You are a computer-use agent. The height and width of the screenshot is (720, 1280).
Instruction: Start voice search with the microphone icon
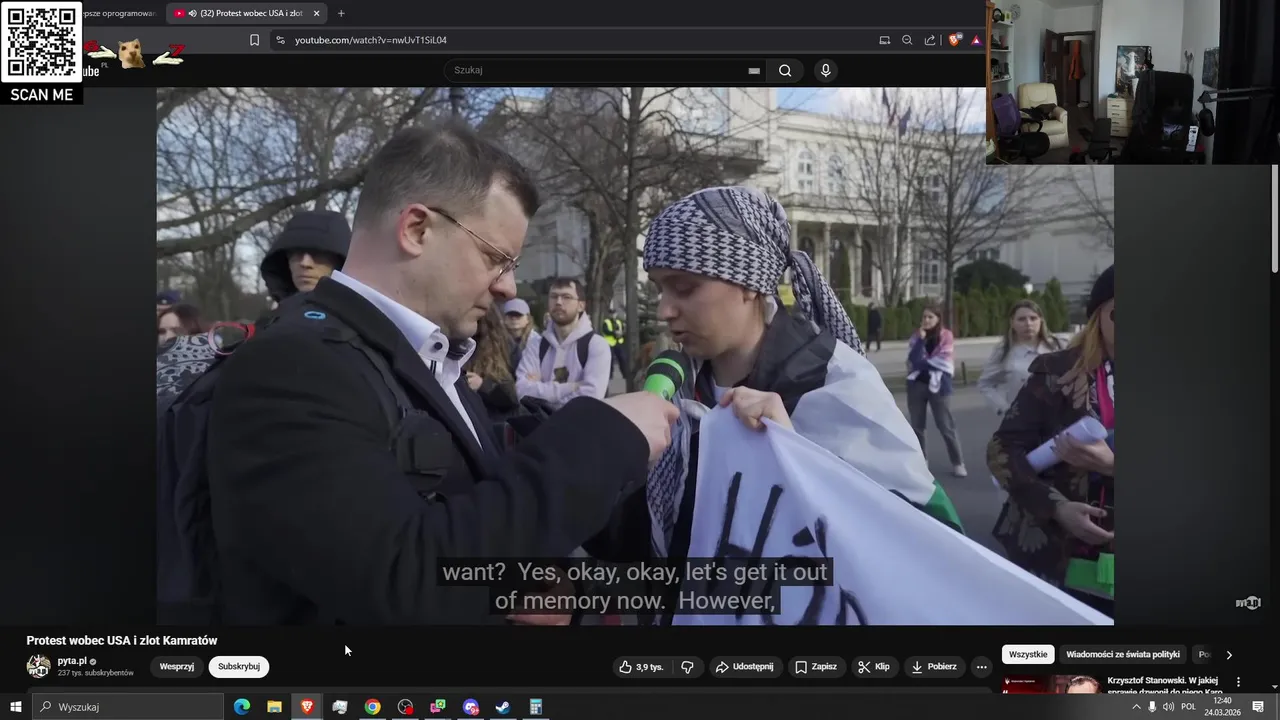point(825,70)
